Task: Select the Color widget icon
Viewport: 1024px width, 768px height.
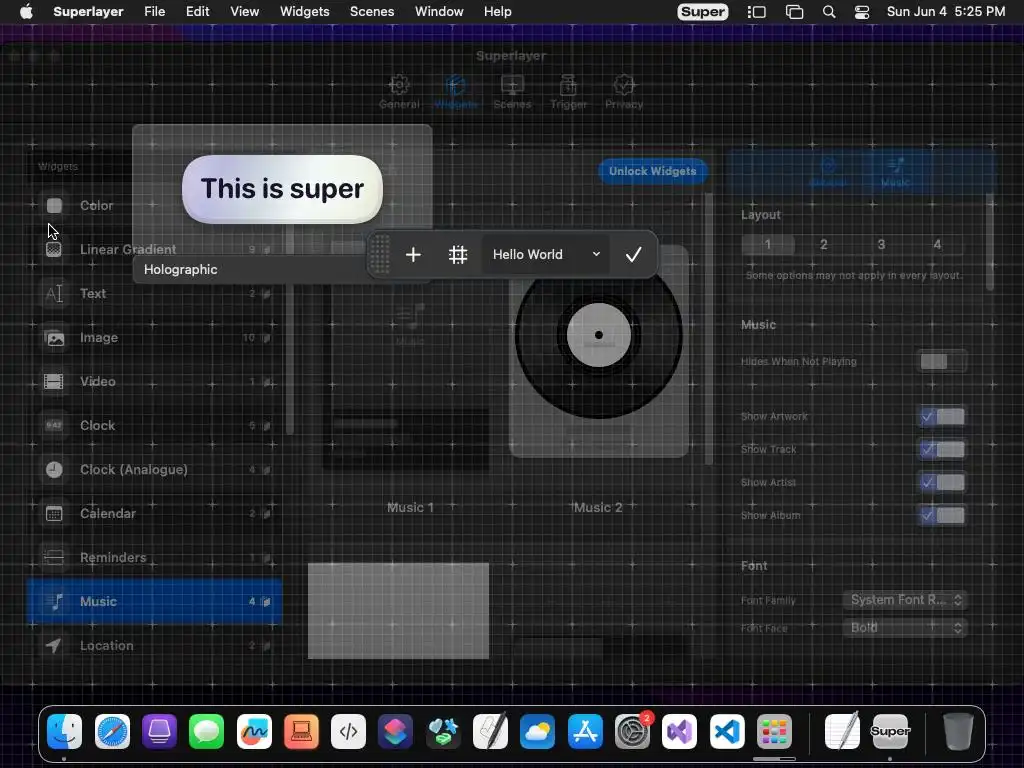Action: coord(54,206)
